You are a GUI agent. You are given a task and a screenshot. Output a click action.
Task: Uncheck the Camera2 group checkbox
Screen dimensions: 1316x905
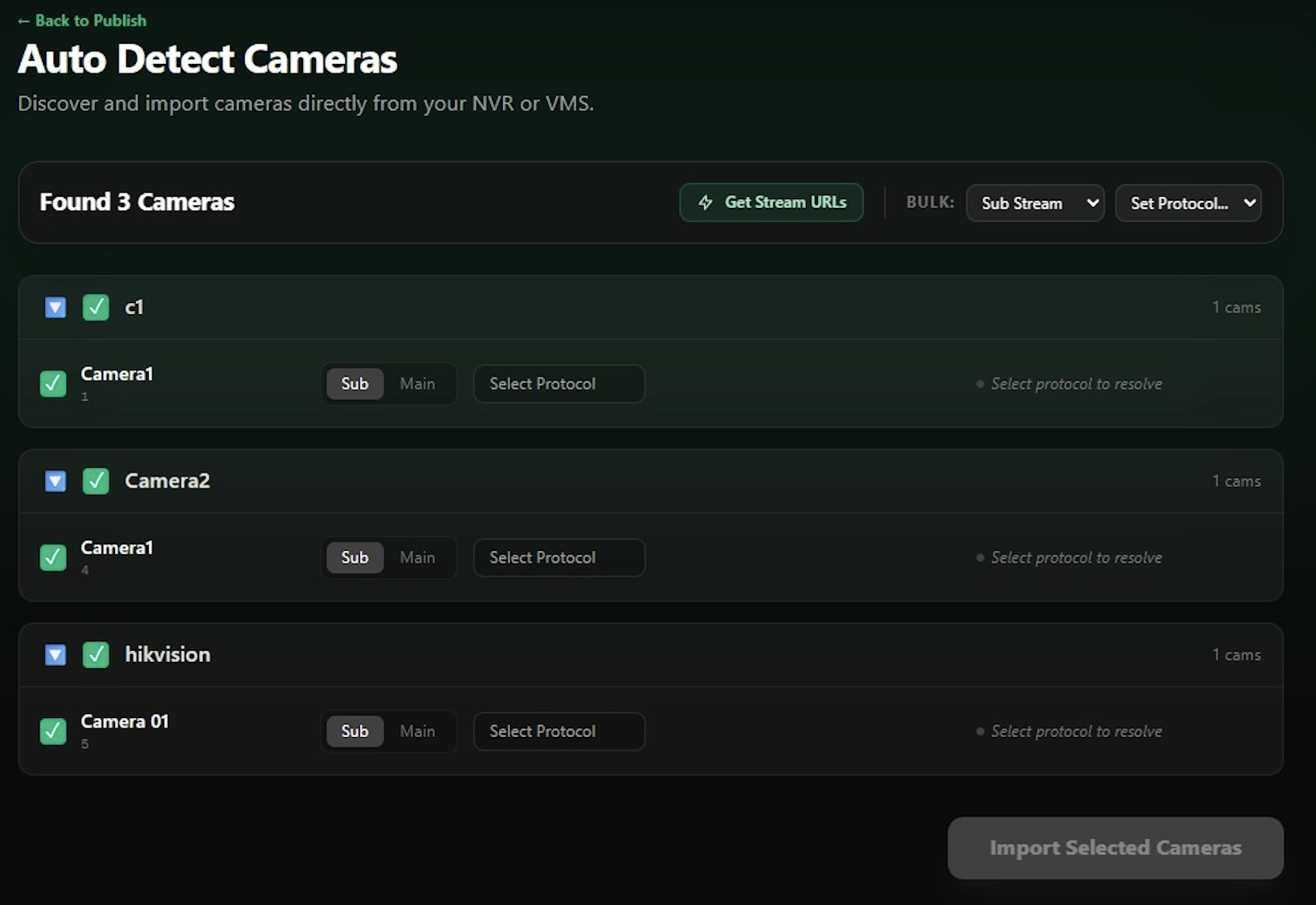(95, 480)
